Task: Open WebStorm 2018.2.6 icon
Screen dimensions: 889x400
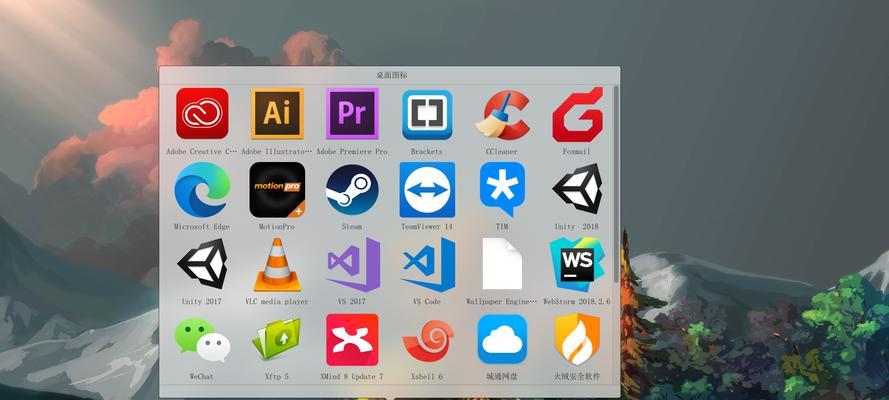Action: point(577,264)
